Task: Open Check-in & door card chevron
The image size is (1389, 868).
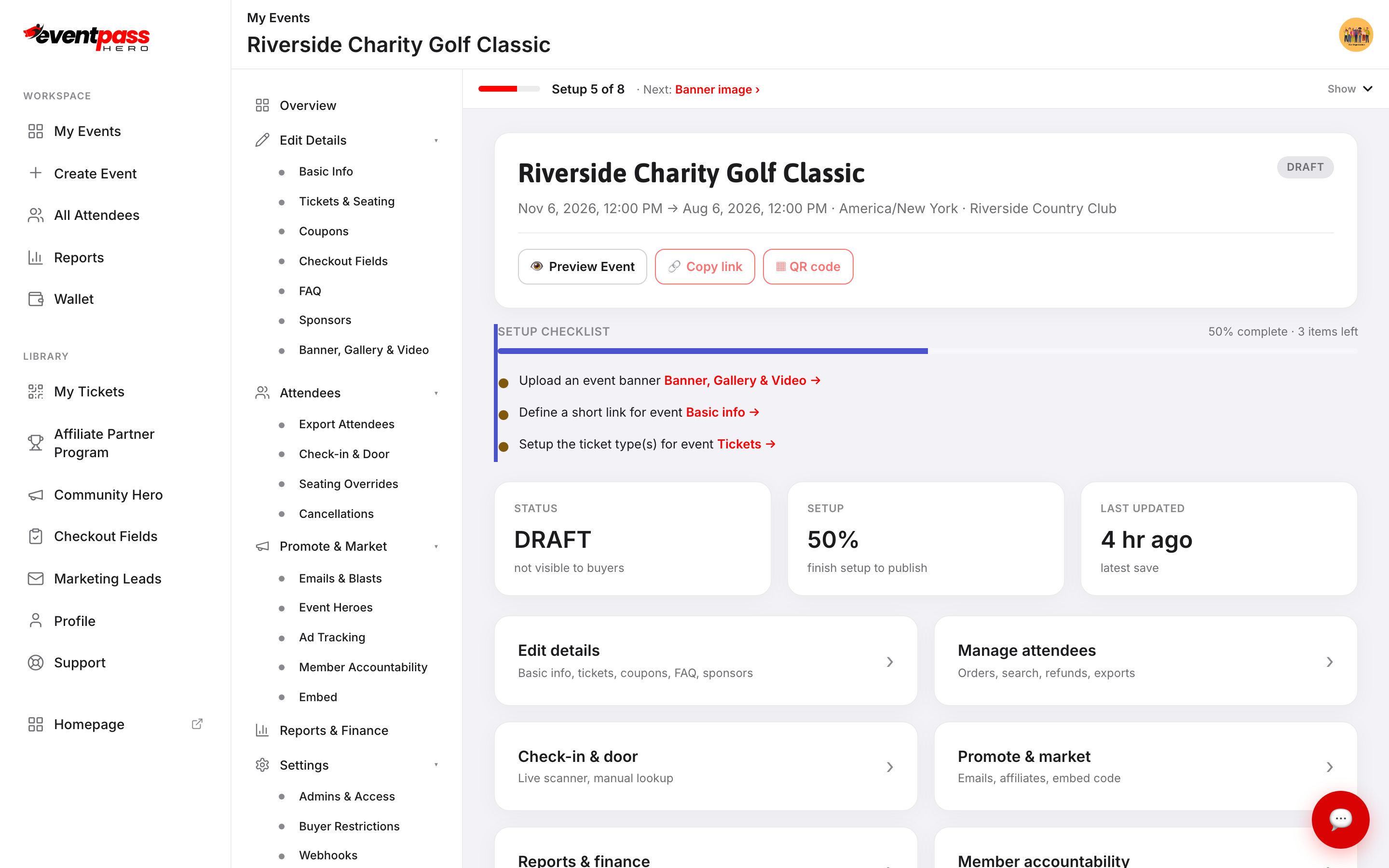Action: 890,767
